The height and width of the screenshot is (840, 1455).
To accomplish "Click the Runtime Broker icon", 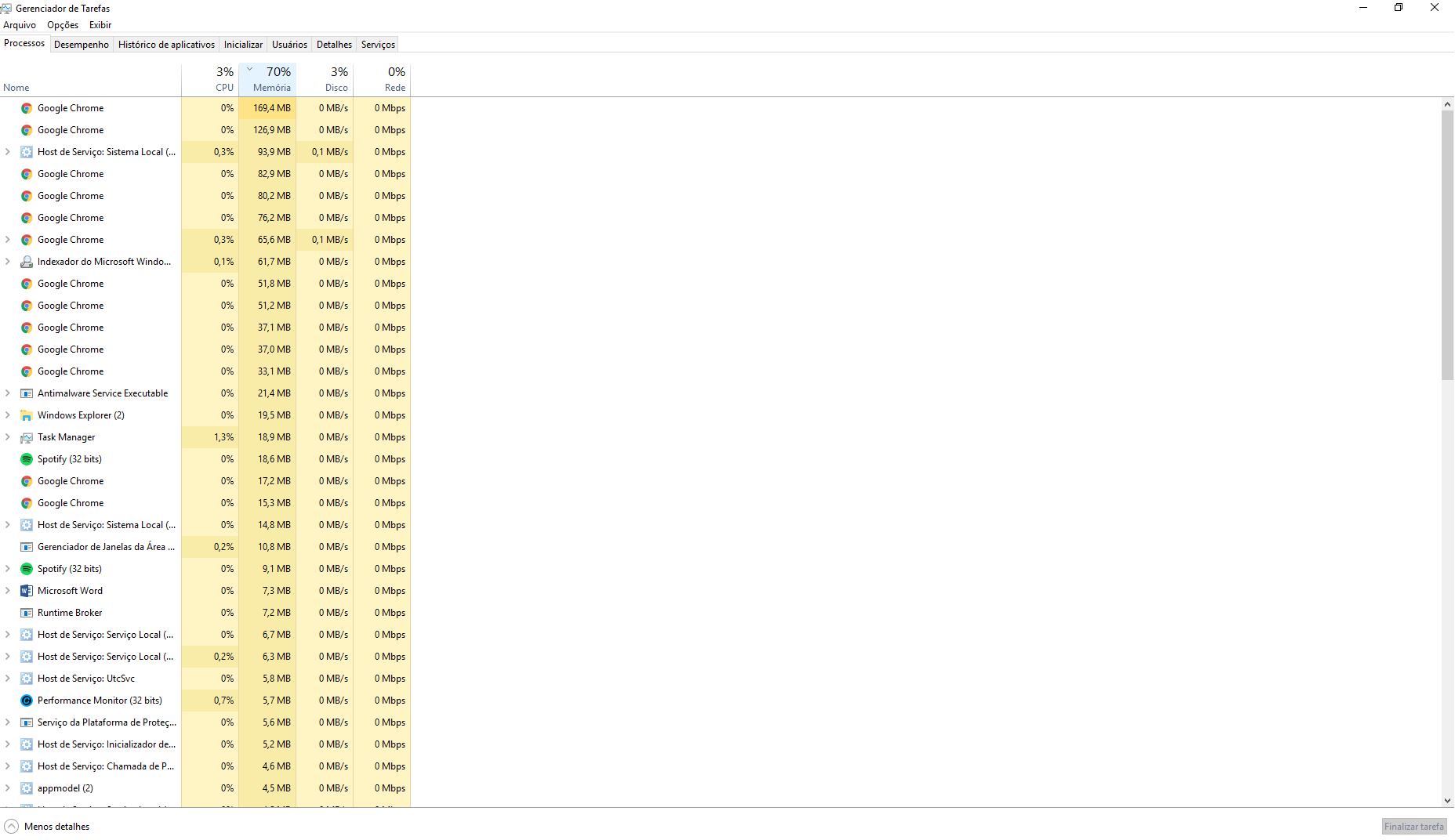I will (x=27, y=613).
